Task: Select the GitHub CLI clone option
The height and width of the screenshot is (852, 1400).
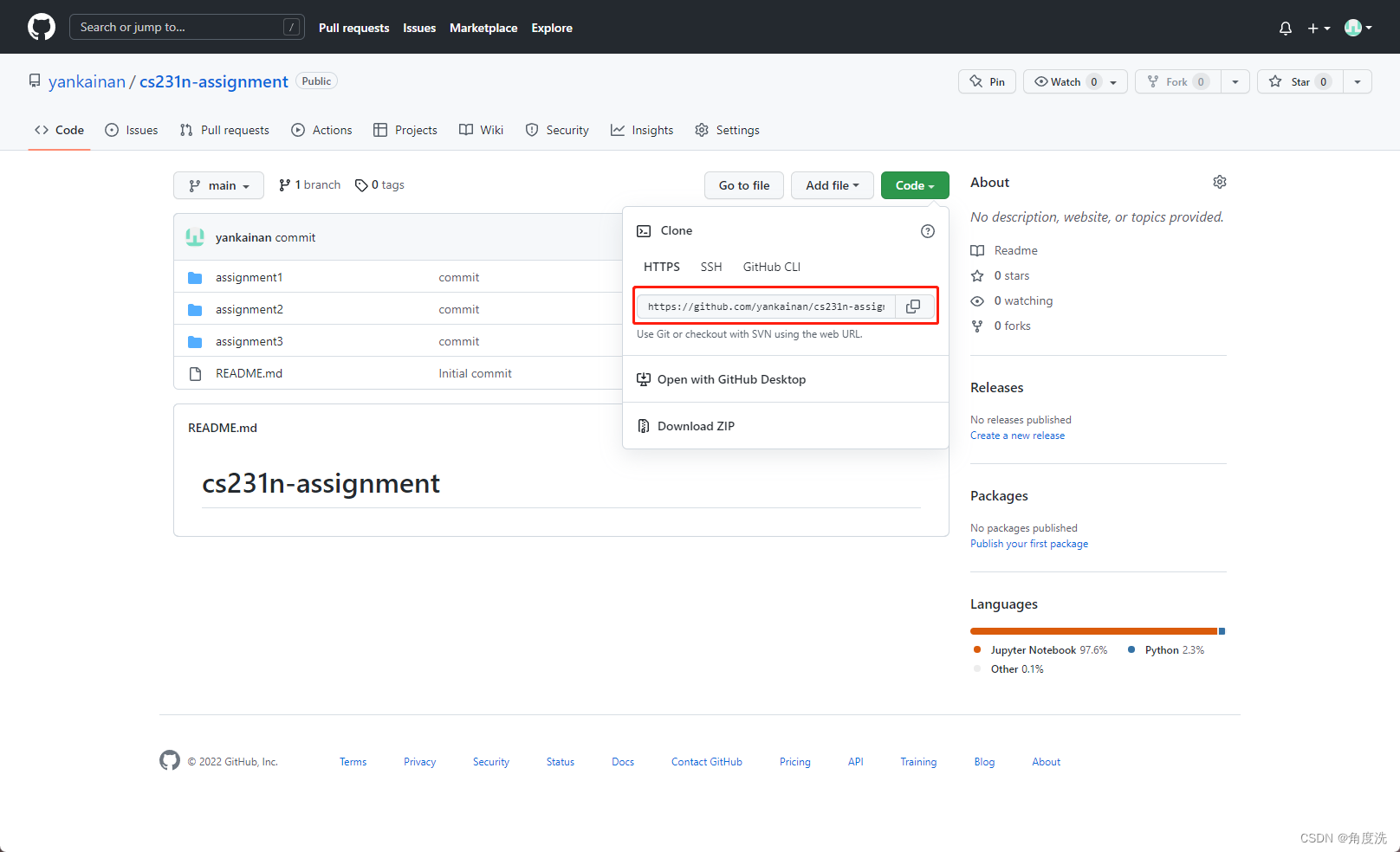Action: [772, 267]
